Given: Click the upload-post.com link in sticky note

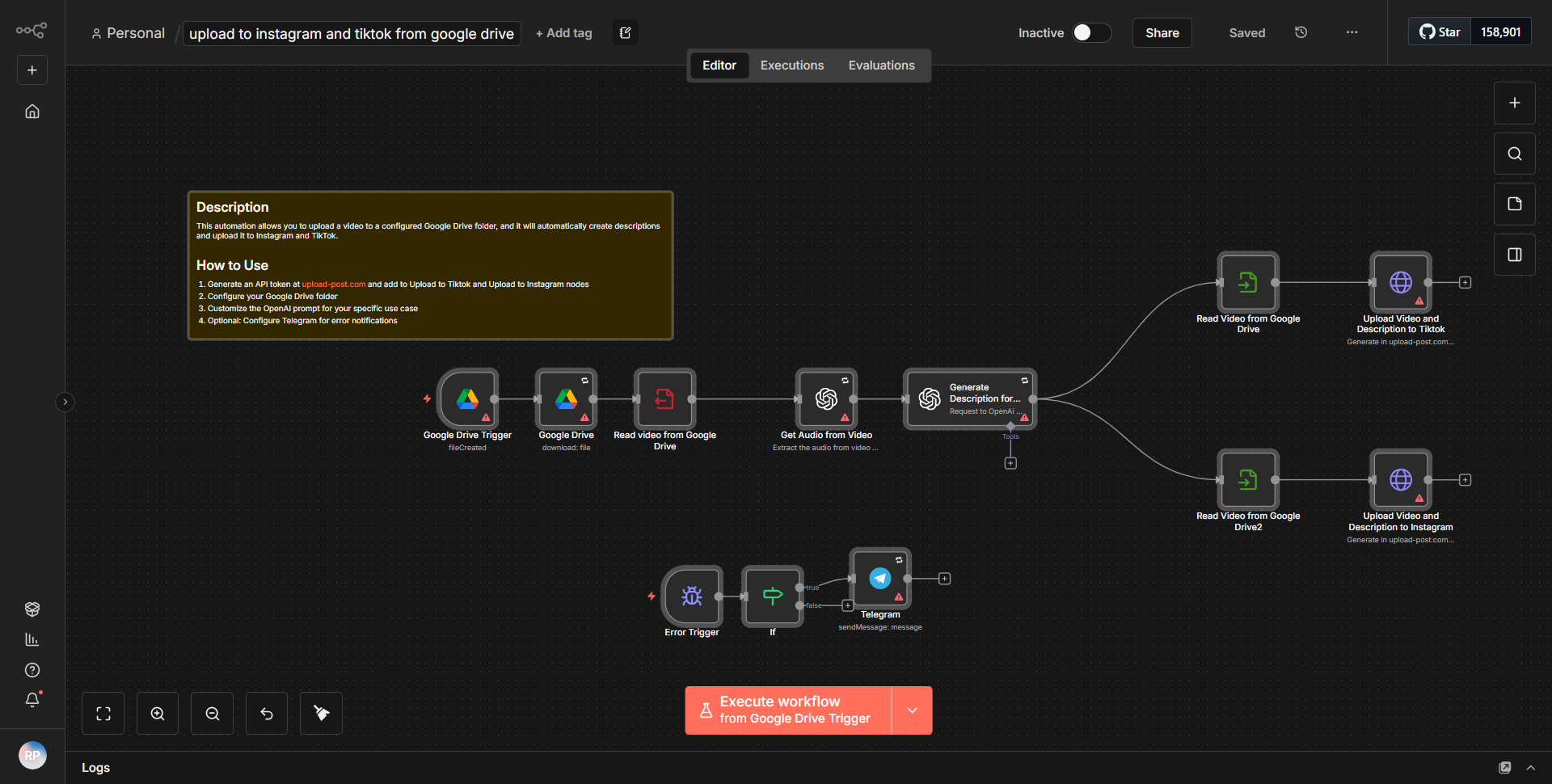Looking at the screenshot, I should pos(333,285).
